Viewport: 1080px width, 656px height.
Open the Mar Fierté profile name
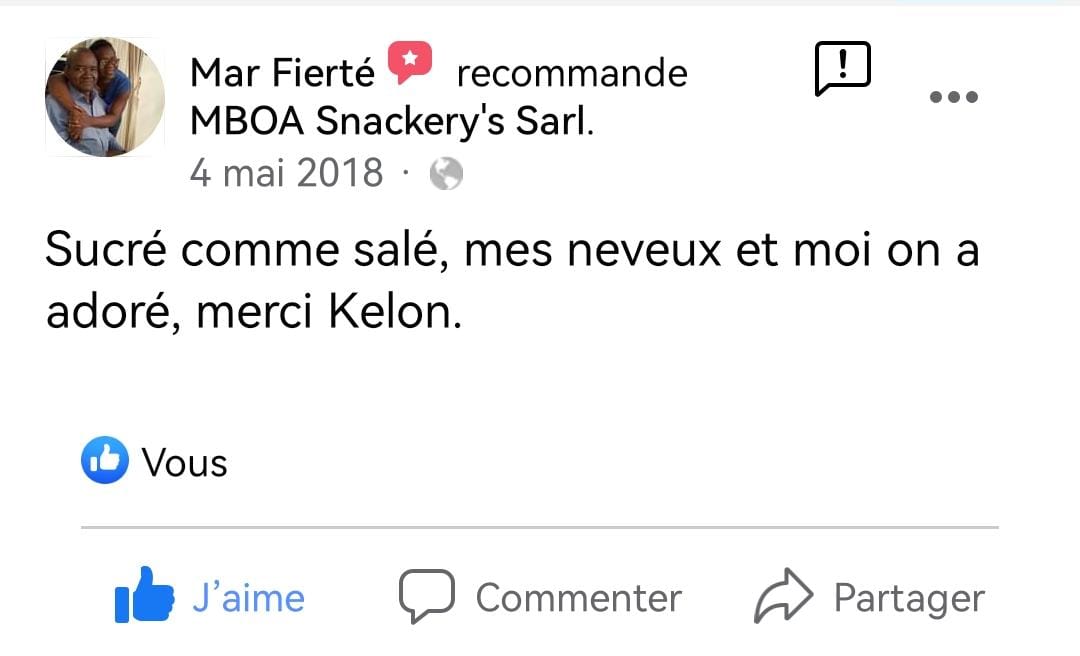point(282,73)
